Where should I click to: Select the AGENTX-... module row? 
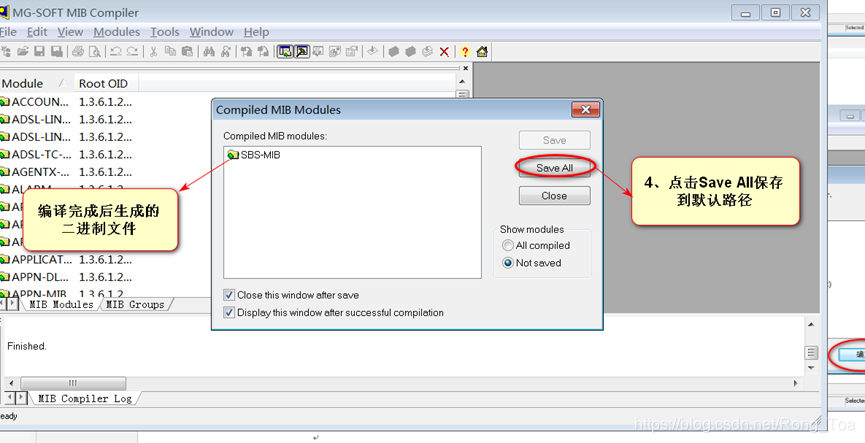(x=66, y=172)
